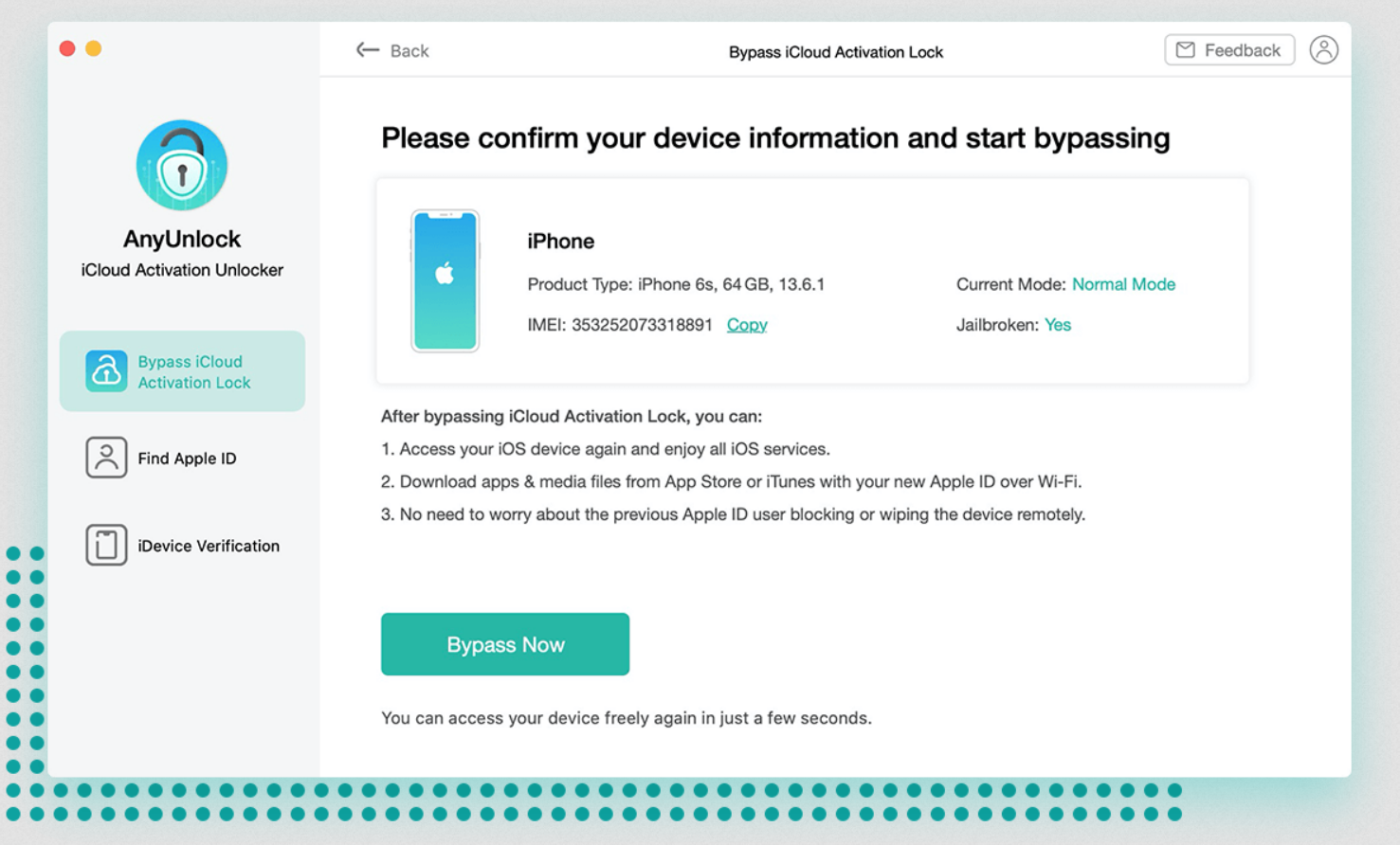Click the Jailbroken Yes value
Viewport: 1400px width, 845px height.
(1058, 325)
